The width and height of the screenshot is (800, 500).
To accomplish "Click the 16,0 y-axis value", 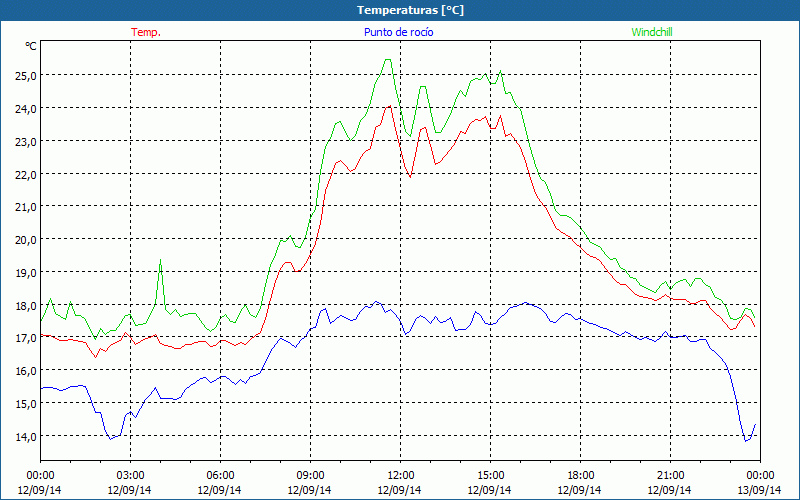I will point(26,370).
